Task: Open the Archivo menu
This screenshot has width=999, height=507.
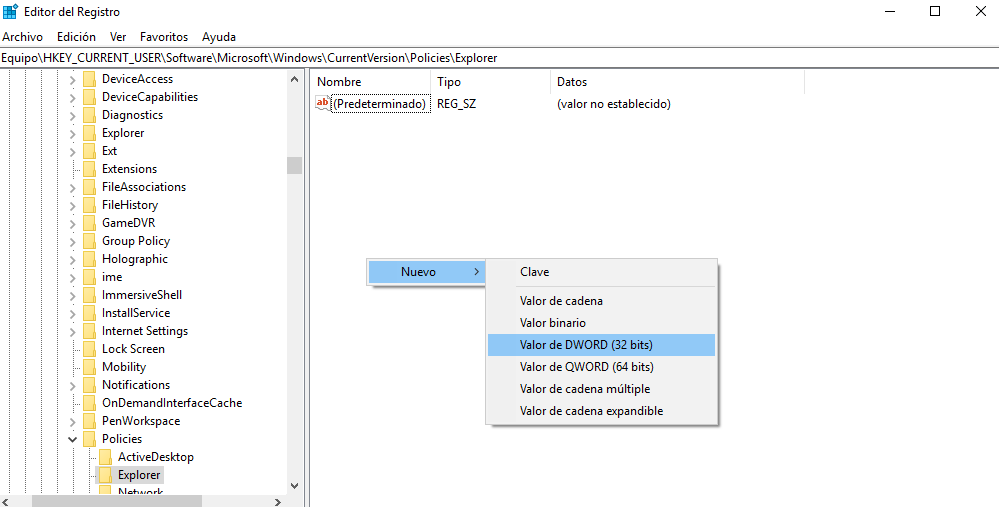Action: [x=22, y=37]
